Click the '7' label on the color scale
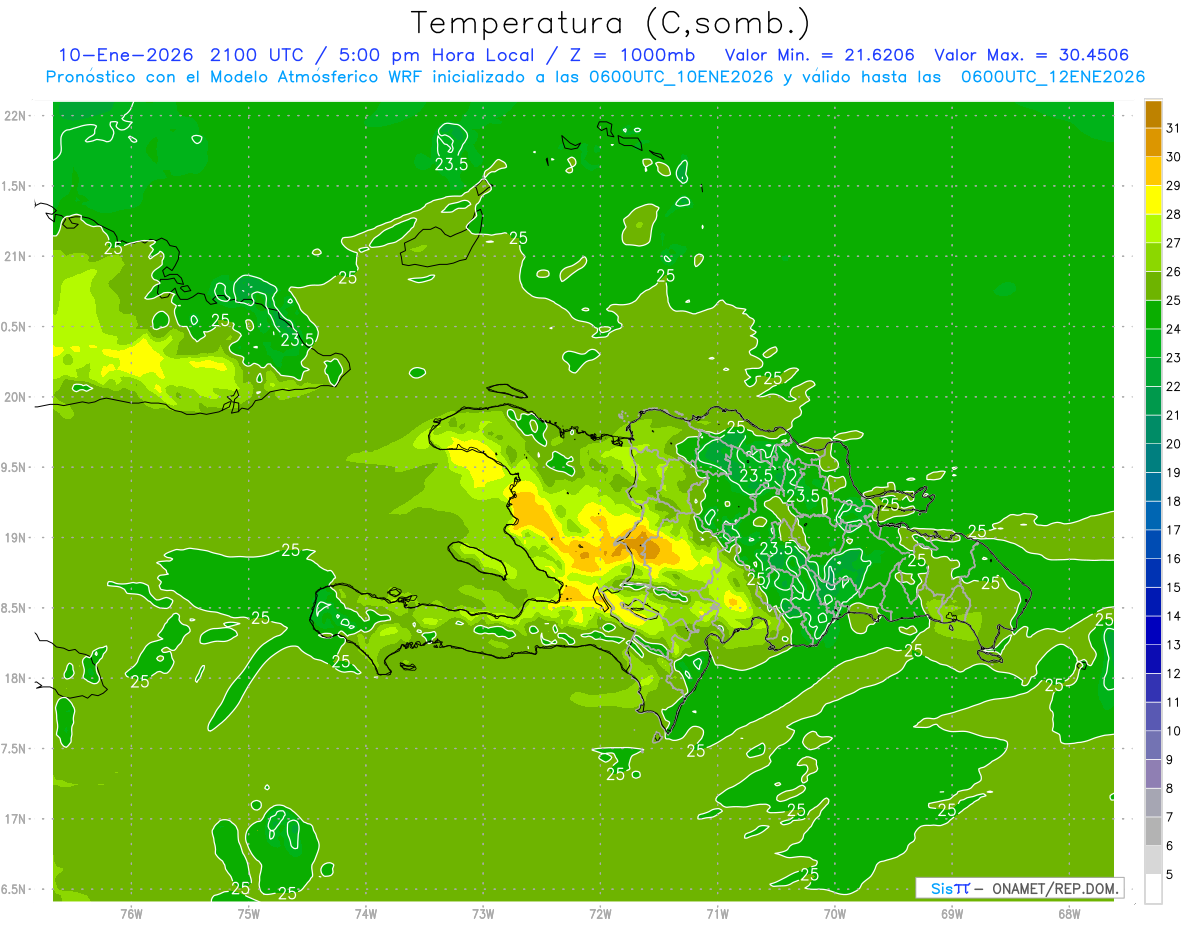1200x927 pixels. tap(1169, 817)
